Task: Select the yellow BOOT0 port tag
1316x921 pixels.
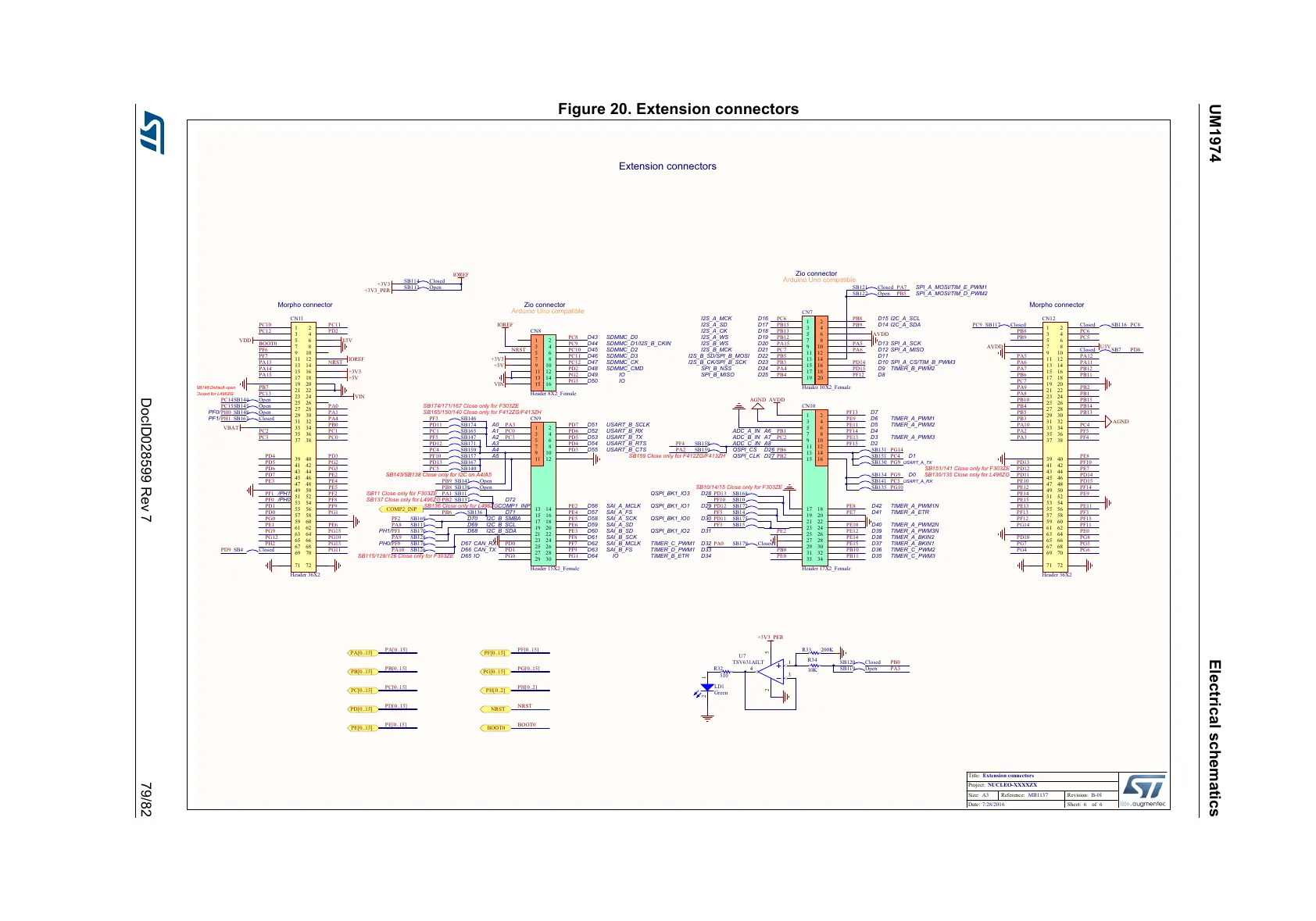Action: pos(495,728)
